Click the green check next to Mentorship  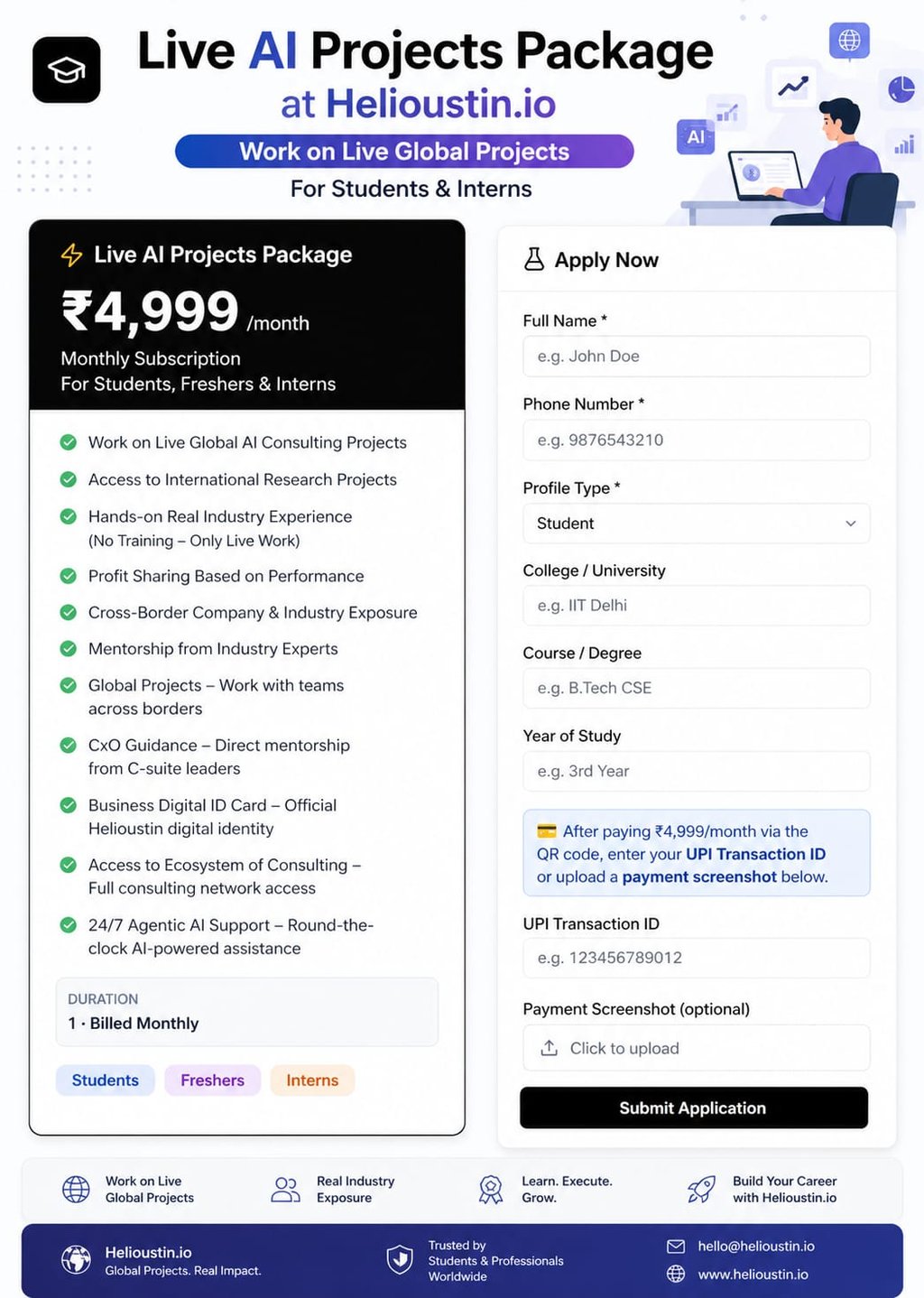68,648
